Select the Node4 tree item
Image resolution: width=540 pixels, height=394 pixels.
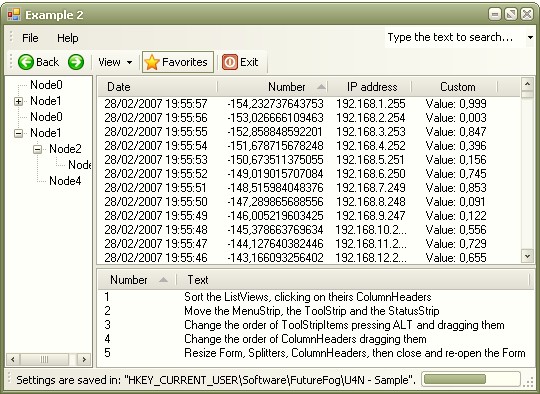[x=65, y=181]
